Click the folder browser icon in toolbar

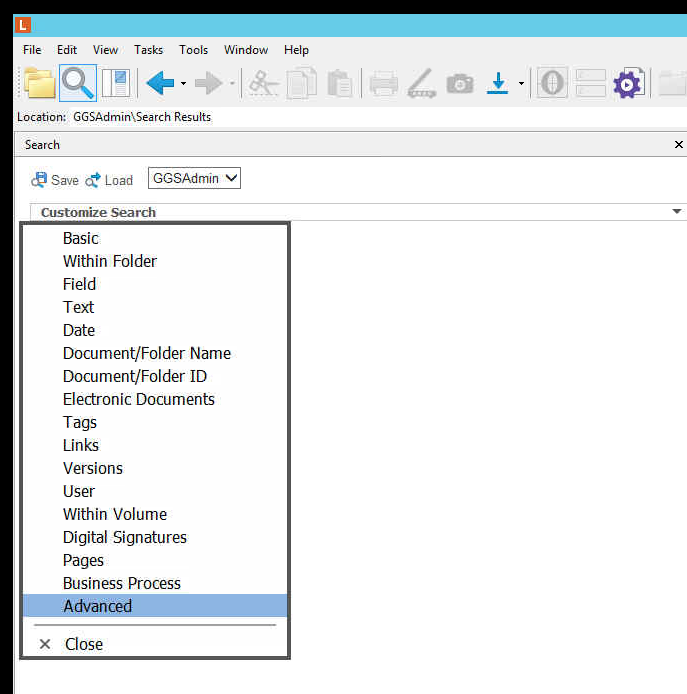pyautogui.click(x=39, y=83)
